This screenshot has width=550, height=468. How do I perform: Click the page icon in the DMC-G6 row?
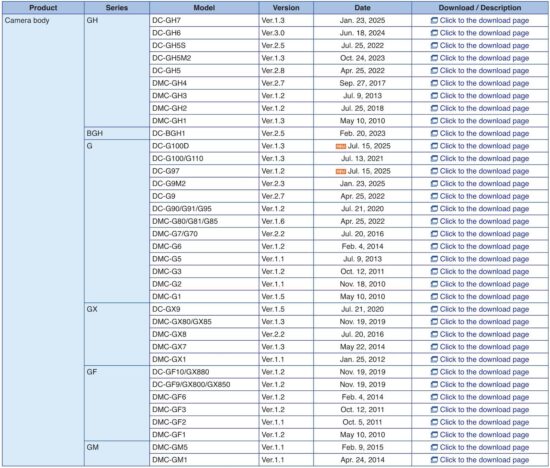tap(434, 246)
